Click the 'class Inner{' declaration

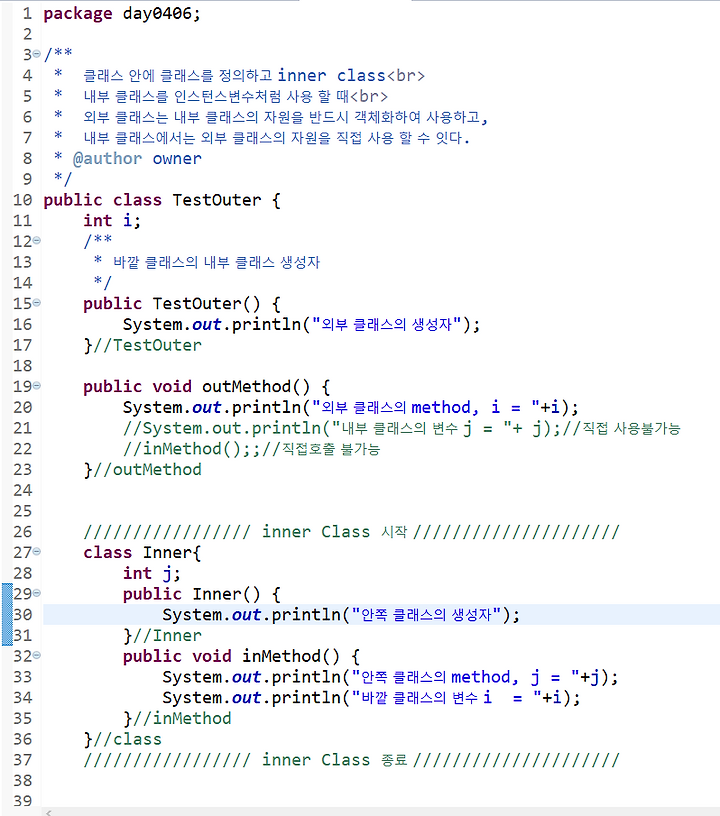tap(142, 553)
